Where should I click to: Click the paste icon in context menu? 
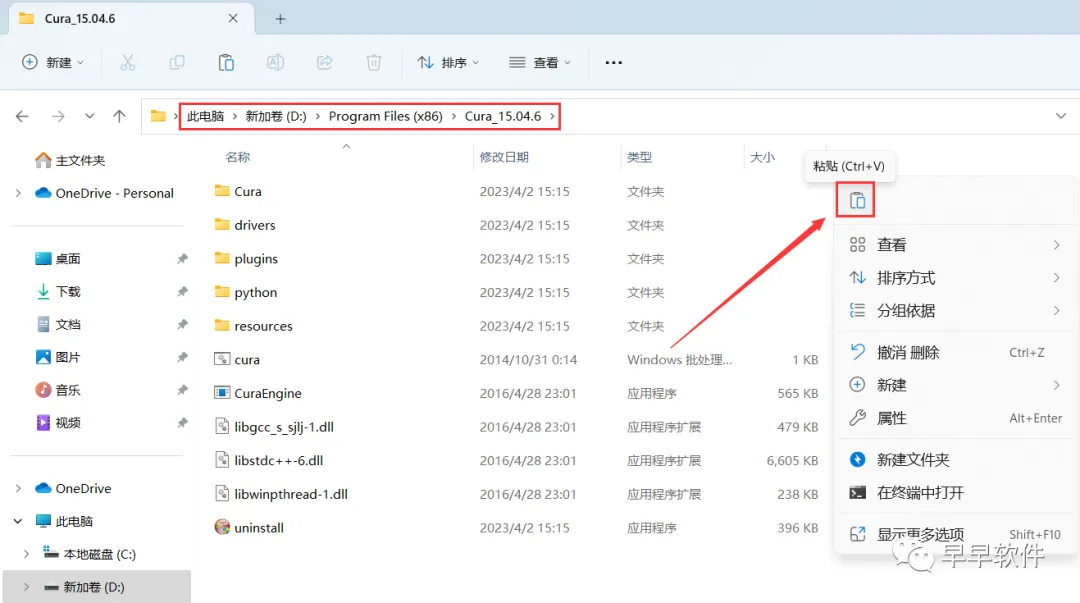click(x=857, y=201)
